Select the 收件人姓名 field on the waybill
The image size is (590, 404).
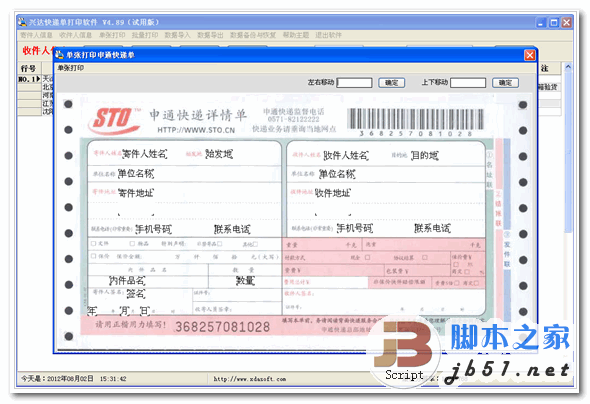346,155
